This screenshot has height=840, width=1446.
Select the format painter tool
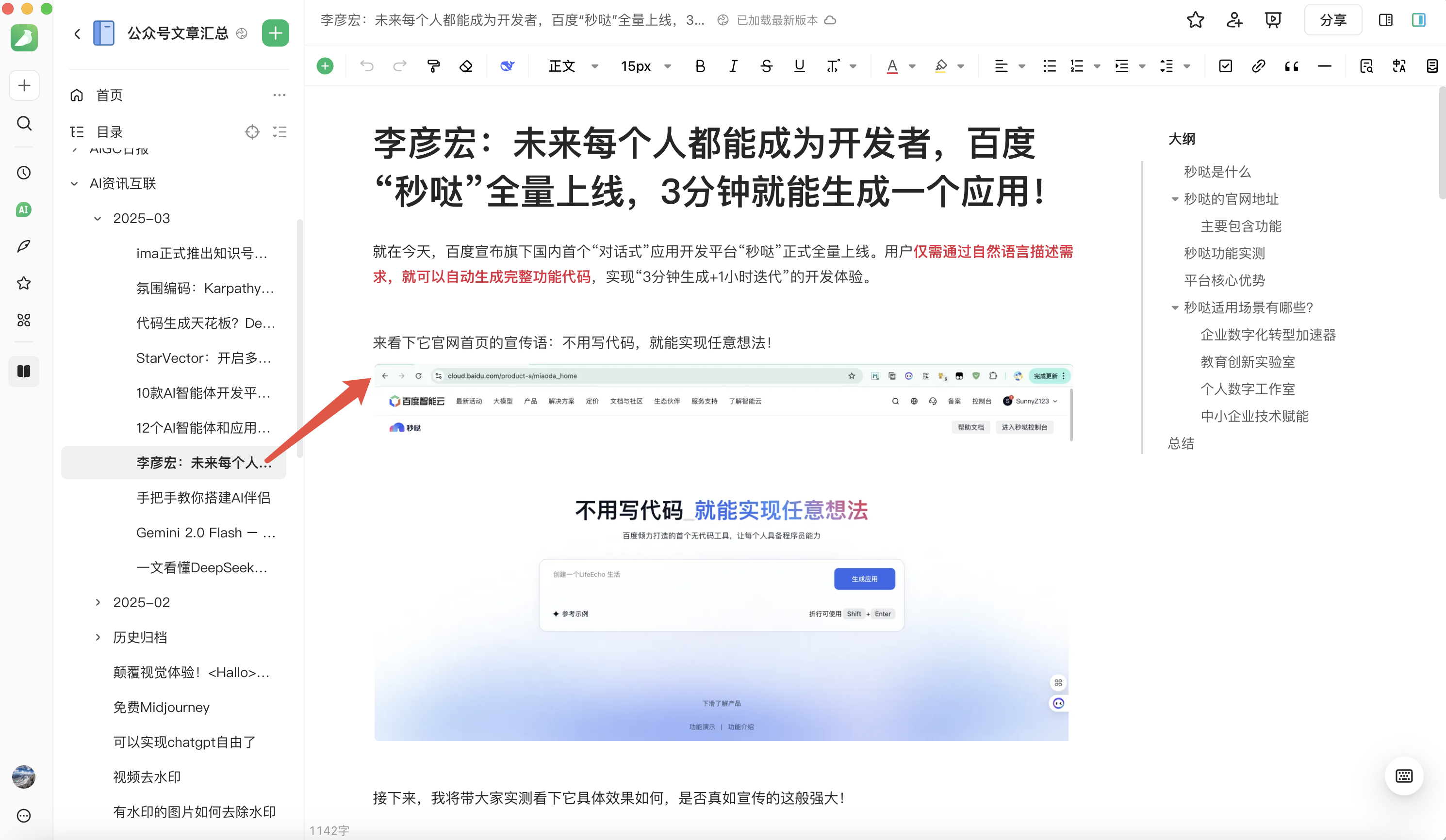click(433, 66)
